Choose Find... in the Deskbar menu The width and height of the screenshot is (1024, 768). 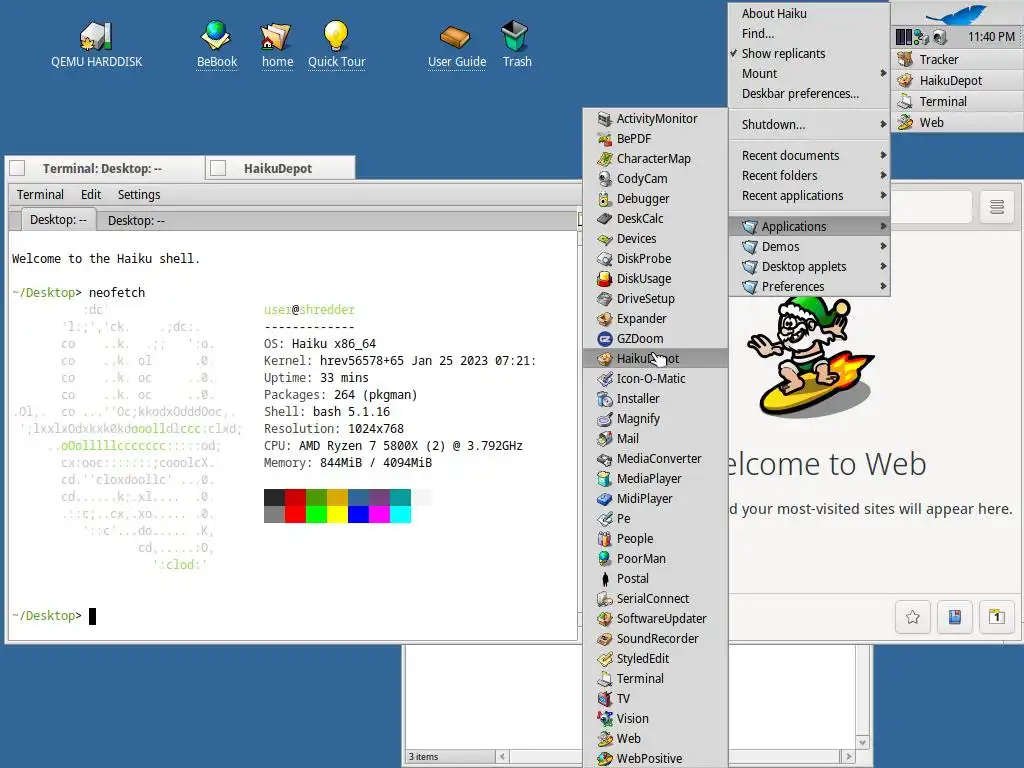click(x=809, y=34)
